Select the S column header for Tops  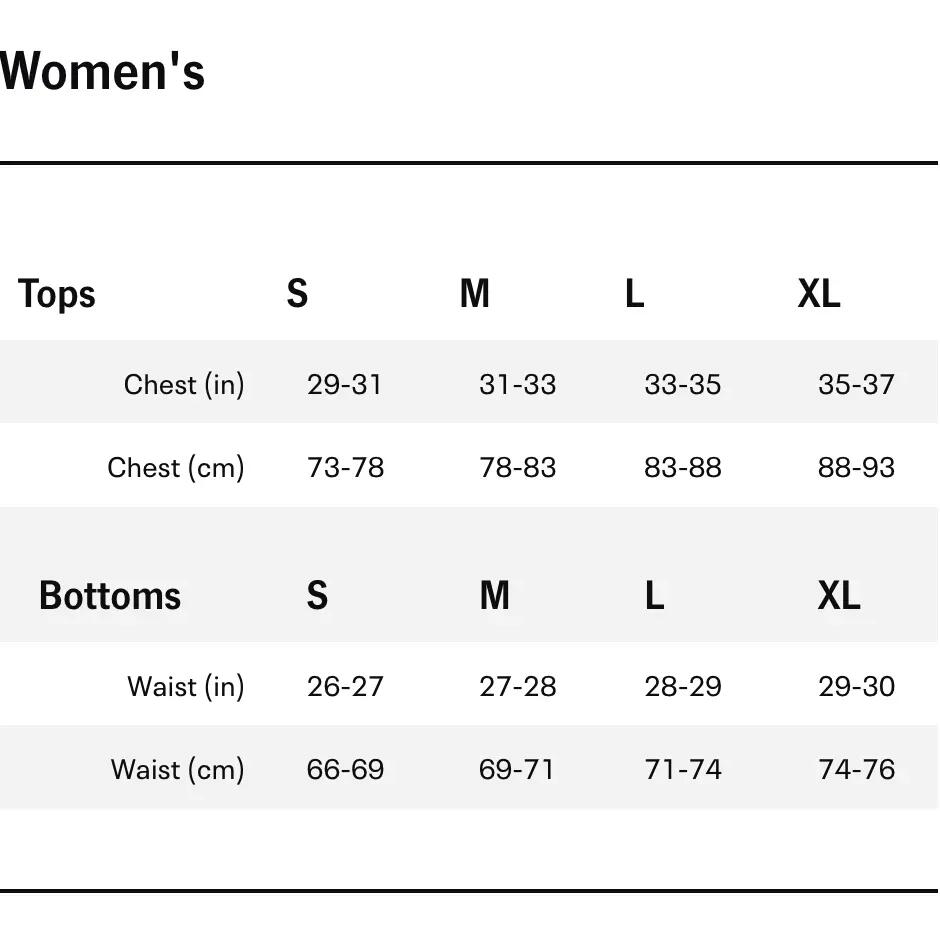297,294
